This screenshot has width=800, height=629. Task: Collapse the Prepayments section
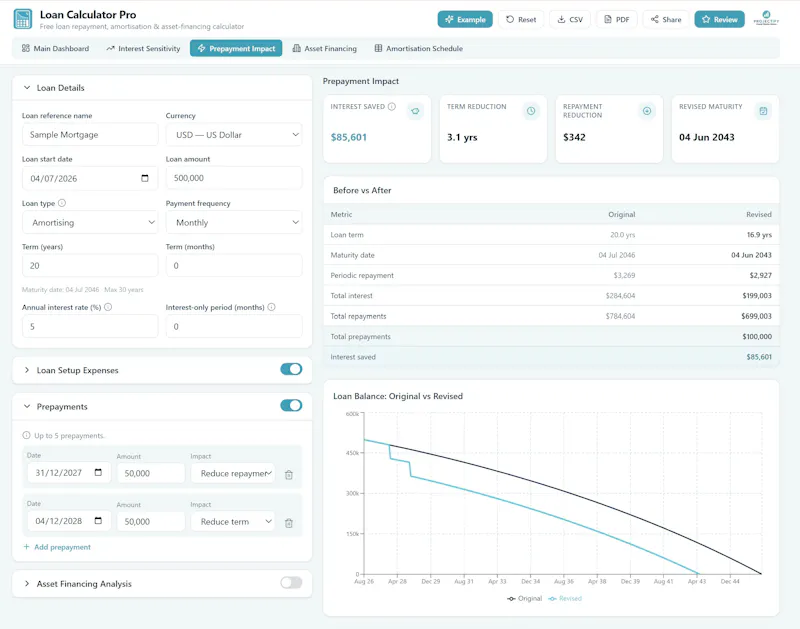coord(27,407)
